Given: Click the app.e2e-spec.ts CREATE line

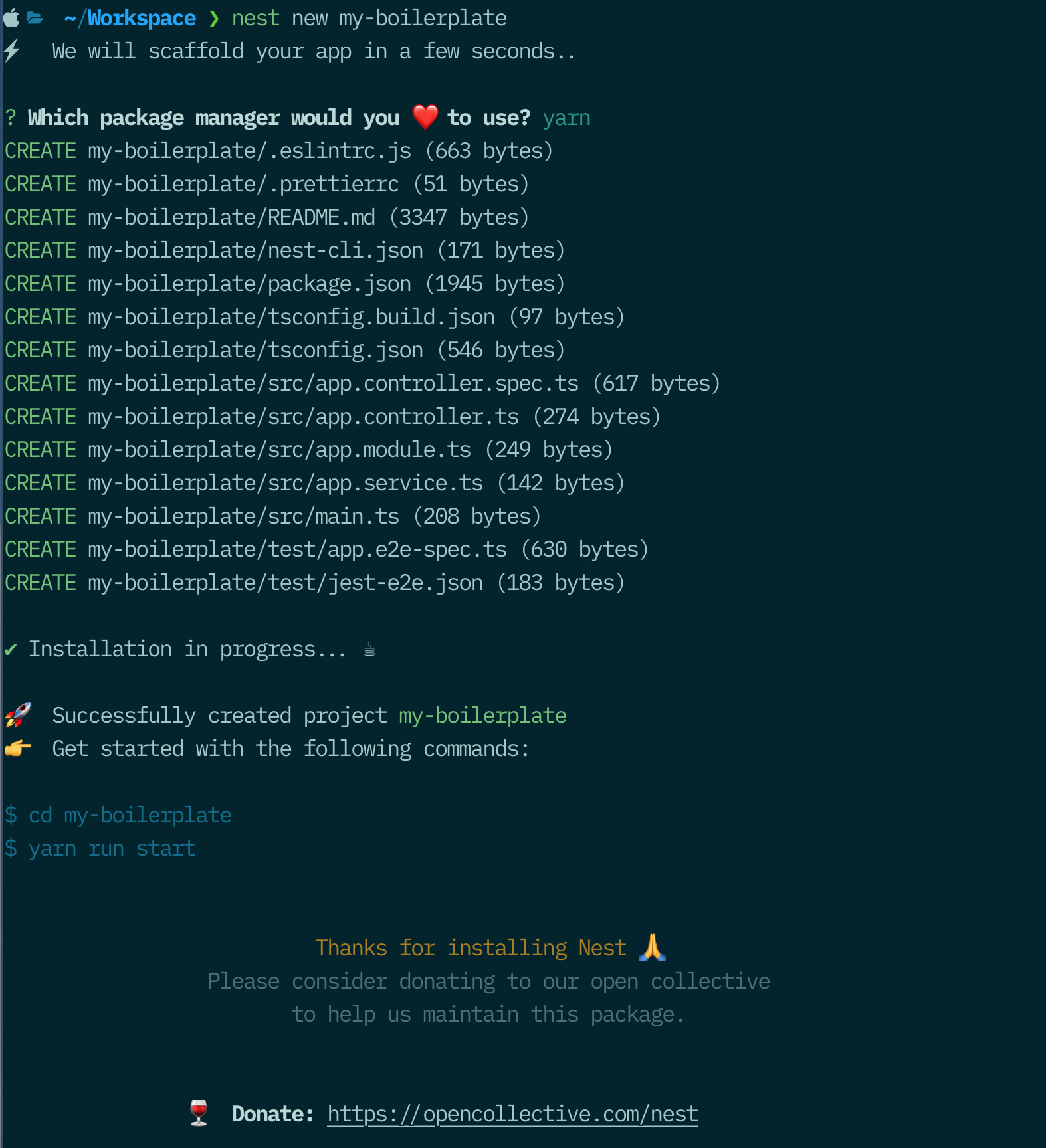Looking at the screenshot, I should 326,550.
